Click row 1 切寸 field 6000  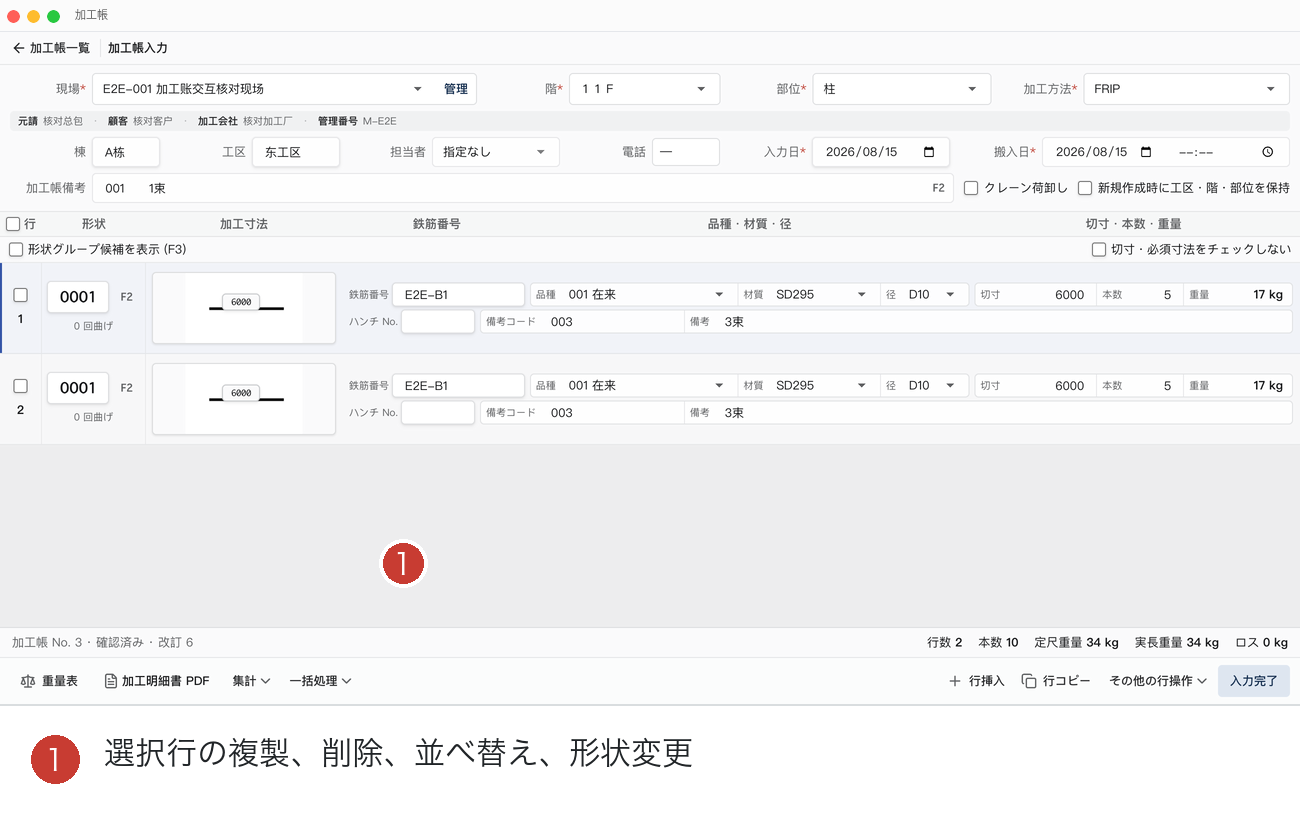(x=1034, y=295)
